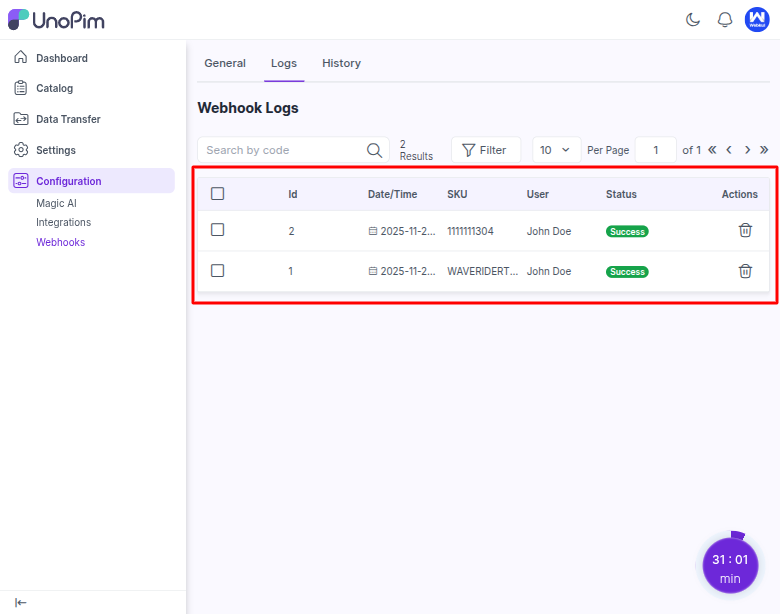Viewport: 780px width, 614px height.
Task: Click Success status in Id 1 row
Action: coord(627,272)
